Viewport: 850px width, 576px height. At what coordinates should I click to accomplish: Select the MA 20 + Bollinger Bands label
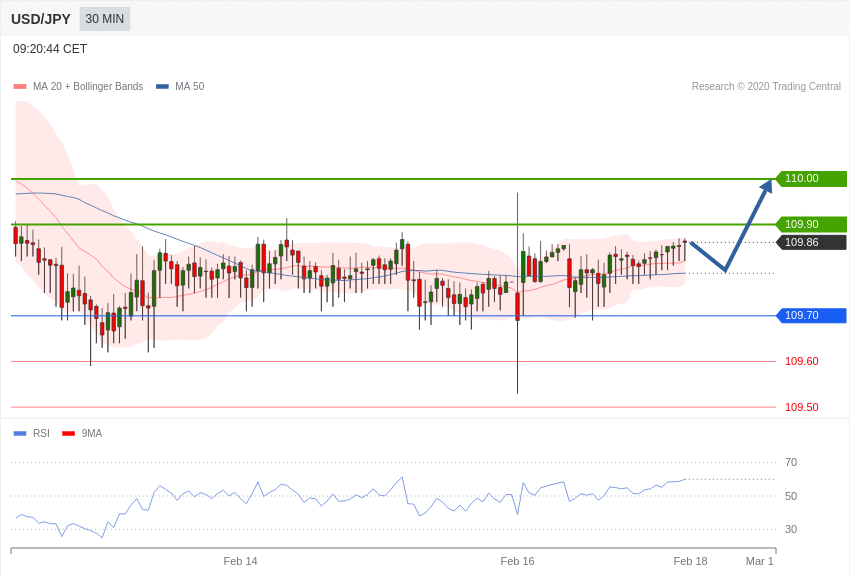coord(88,86)
